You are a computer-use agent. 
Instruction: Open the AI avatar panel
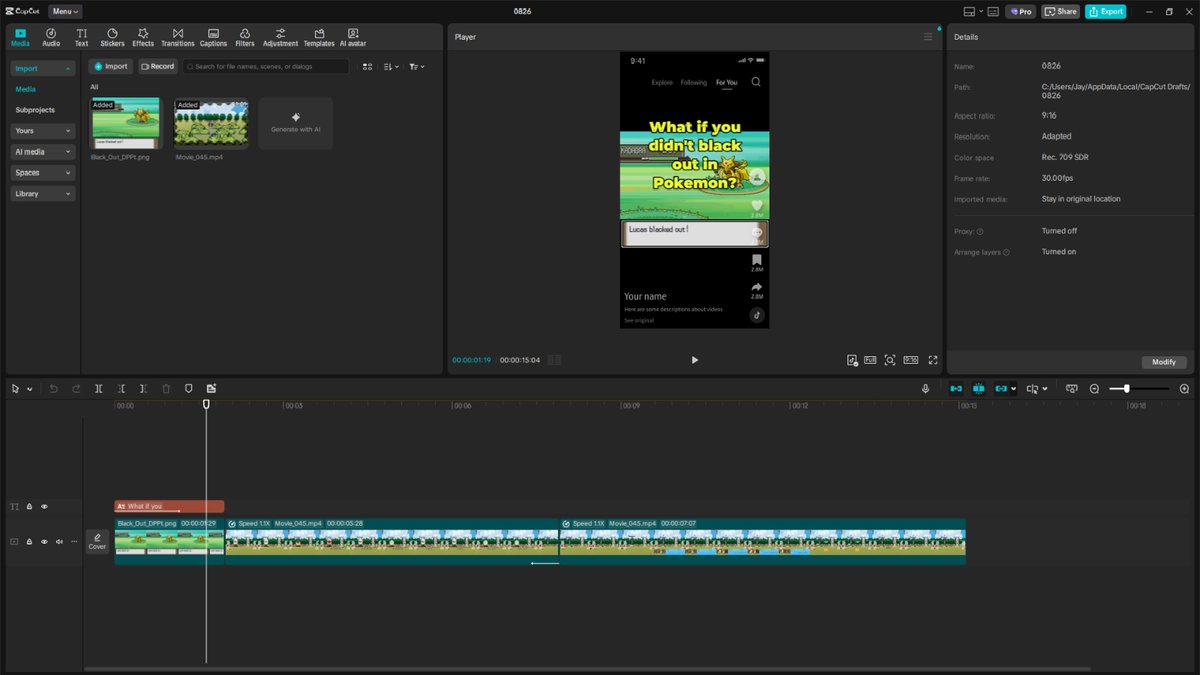pyautogui.click(x=353, y=37)
